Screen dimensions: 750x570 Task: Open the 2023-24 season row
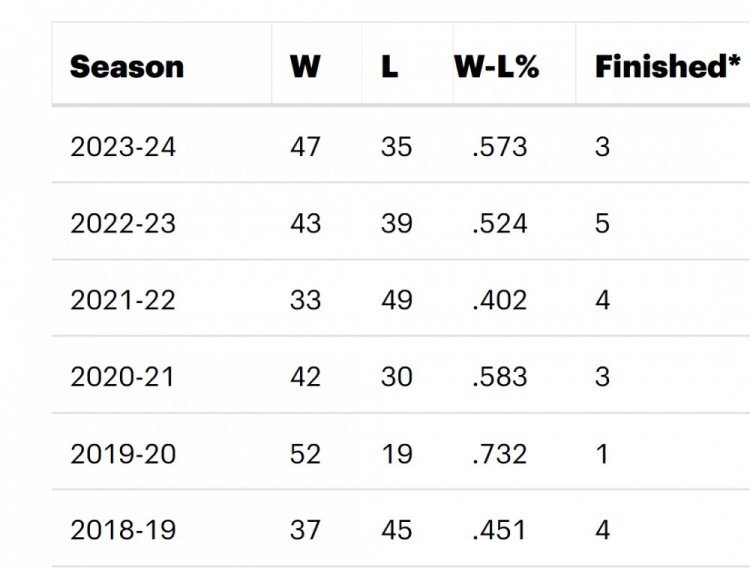pos(123,147)
